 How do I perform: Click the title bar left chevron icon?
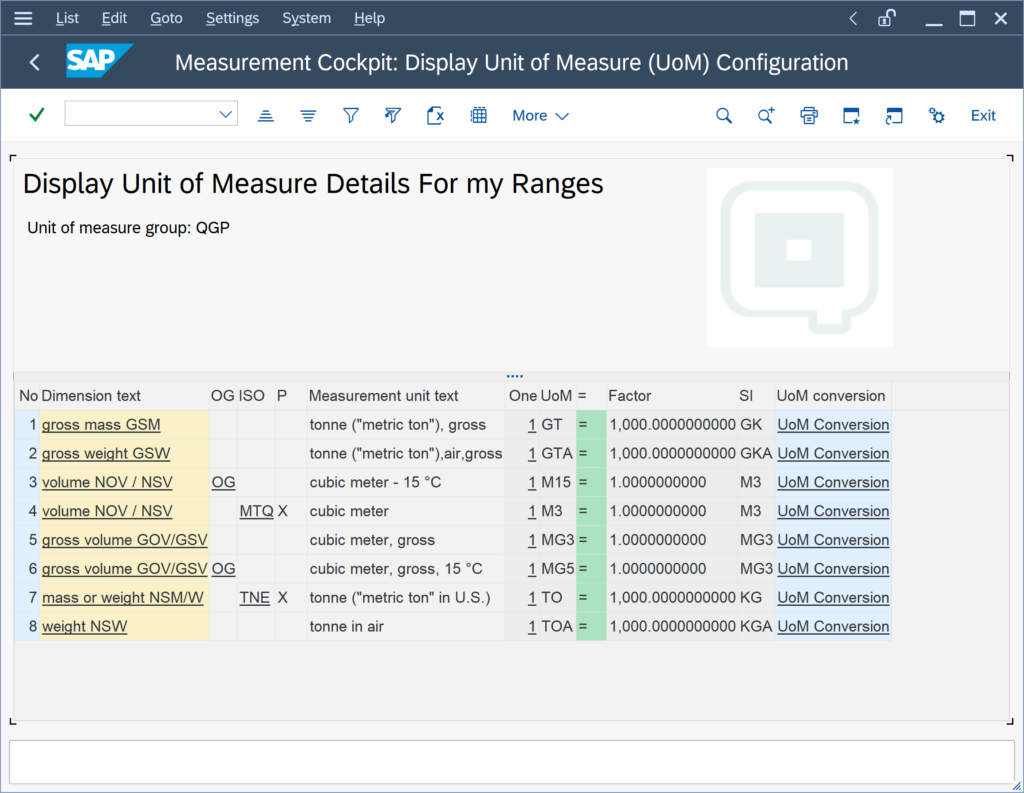click(853, 18)
